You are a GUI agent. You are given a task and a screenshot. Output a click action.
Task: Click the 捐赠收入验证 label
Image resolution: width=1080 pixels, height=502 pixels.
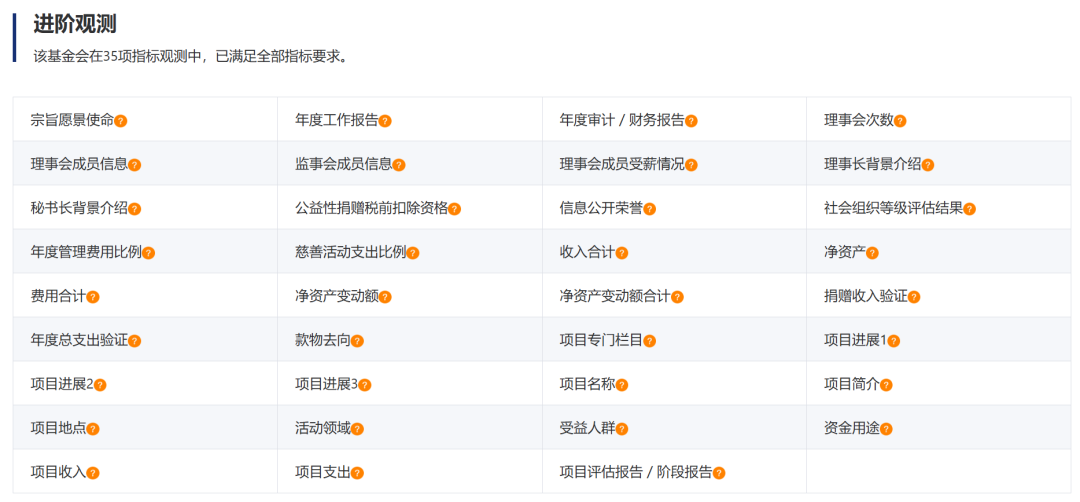pos(865,297)
